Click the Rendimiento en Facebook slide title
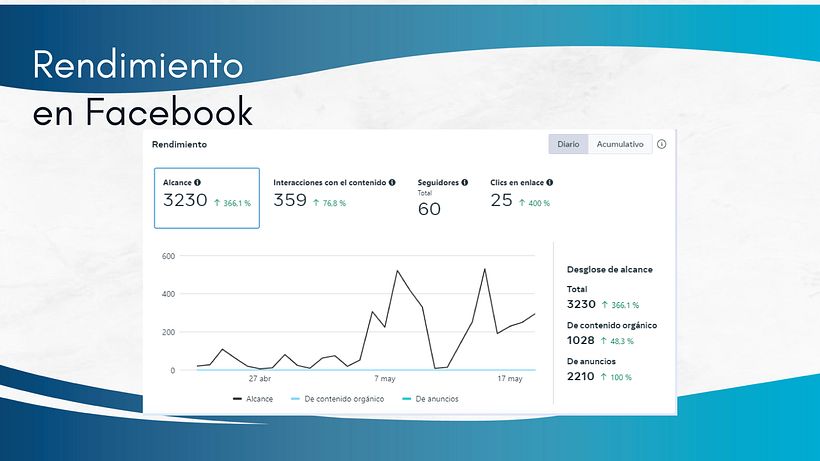 [143, 88]
